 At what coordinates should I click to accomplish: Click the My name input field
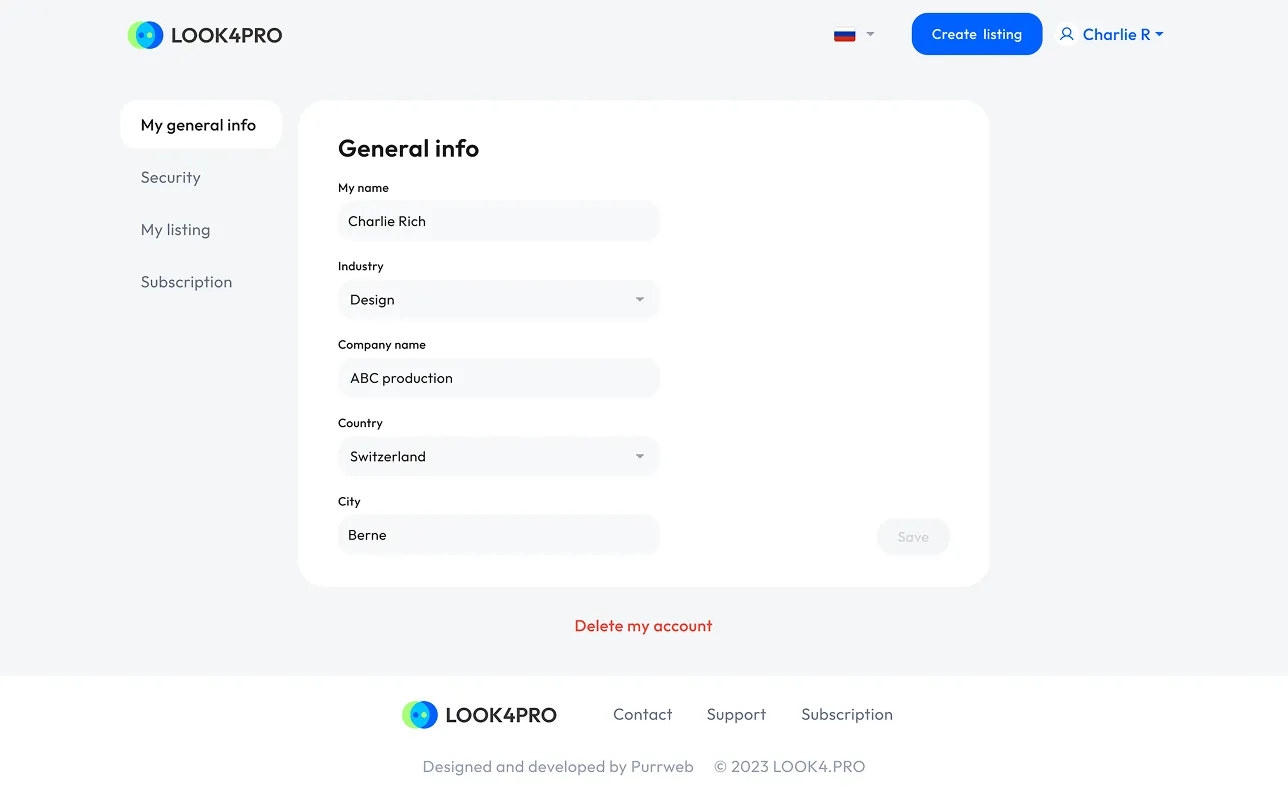[x=499, y=221]
